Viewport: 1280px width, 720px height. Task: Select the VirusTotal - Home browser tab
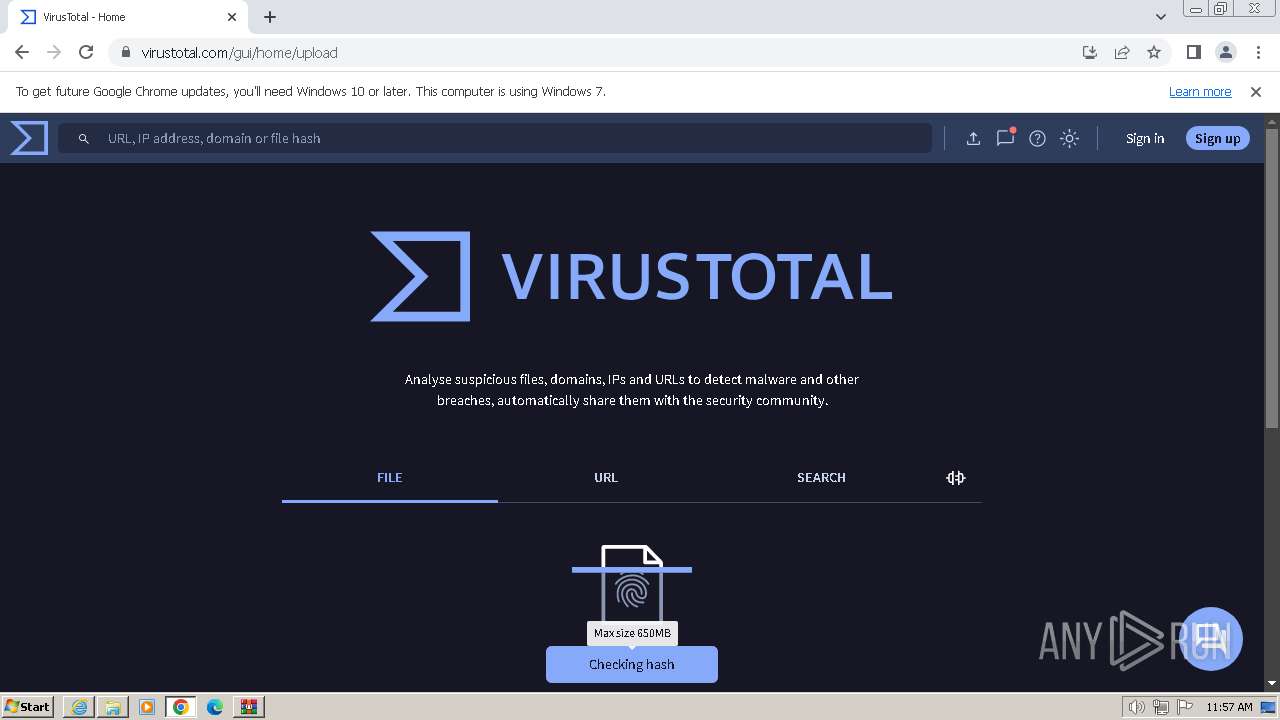tap(128, 17)
